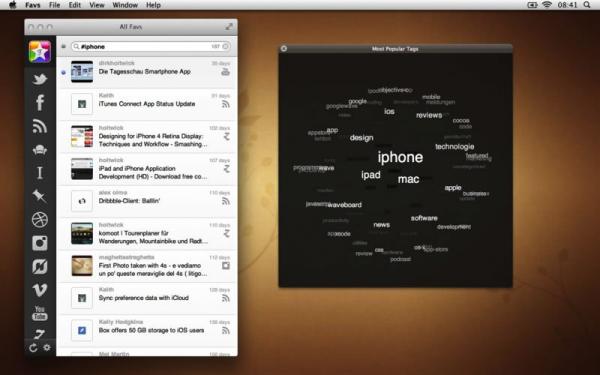Viewport: 600px width, 375px height.
Task: Select the 'mac' tag in tag cloud
Action: coord(408,179)
